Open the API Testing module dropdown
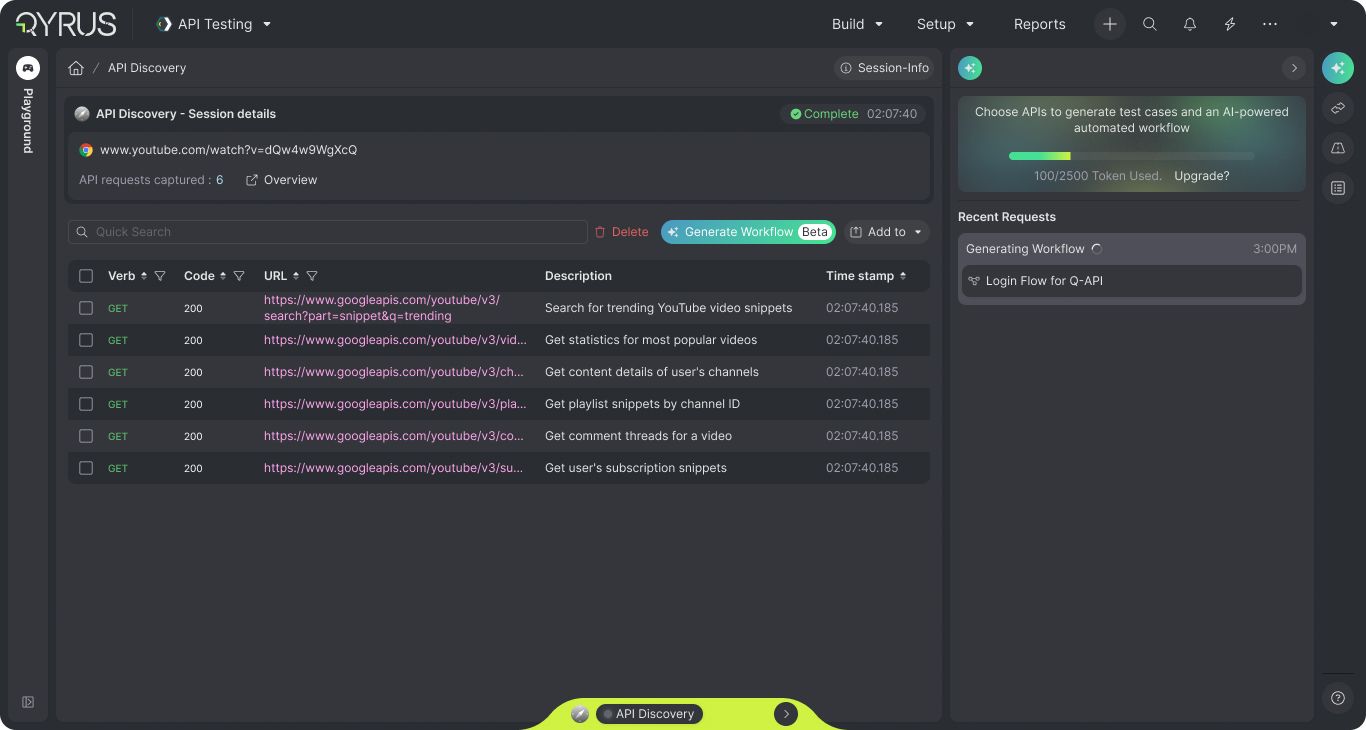Viewport: 1366px width, 730px height. coord(214,24)
